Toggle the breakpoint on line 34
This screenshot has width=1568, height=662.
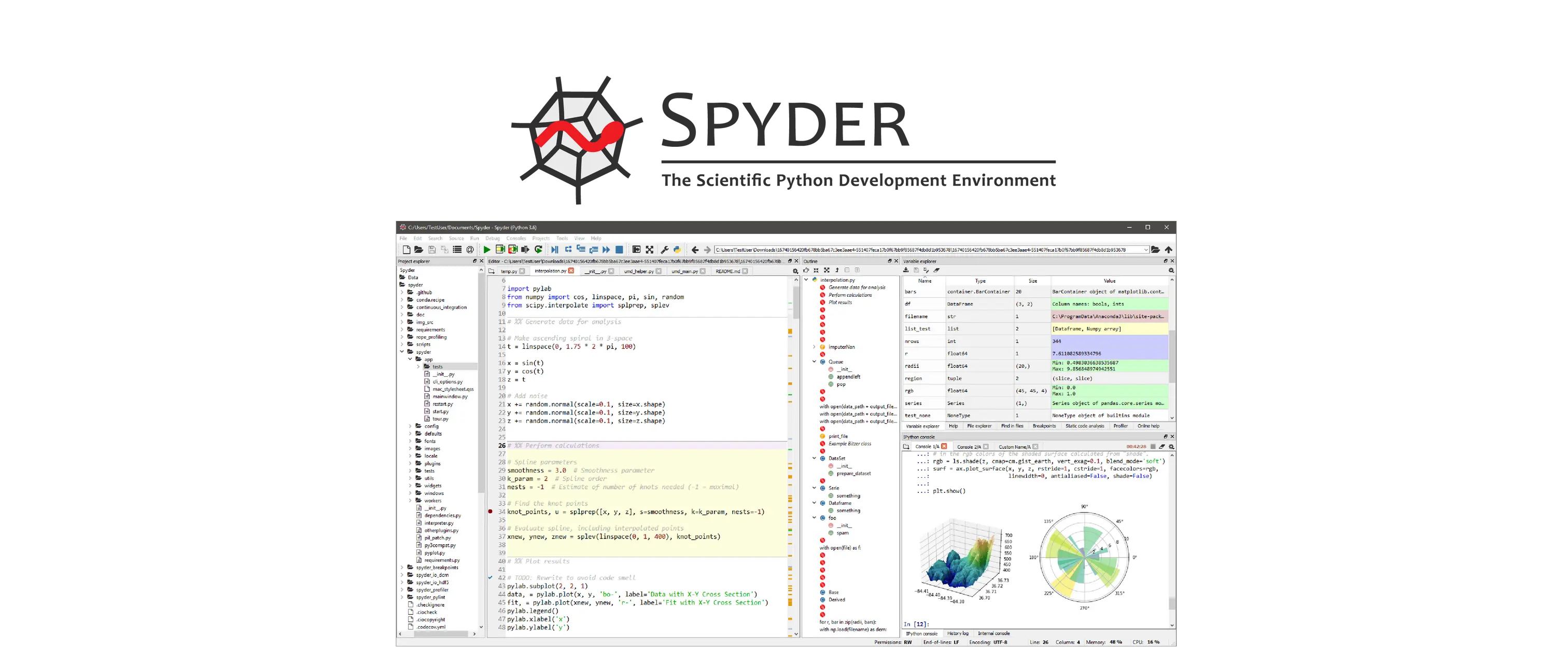491,512
